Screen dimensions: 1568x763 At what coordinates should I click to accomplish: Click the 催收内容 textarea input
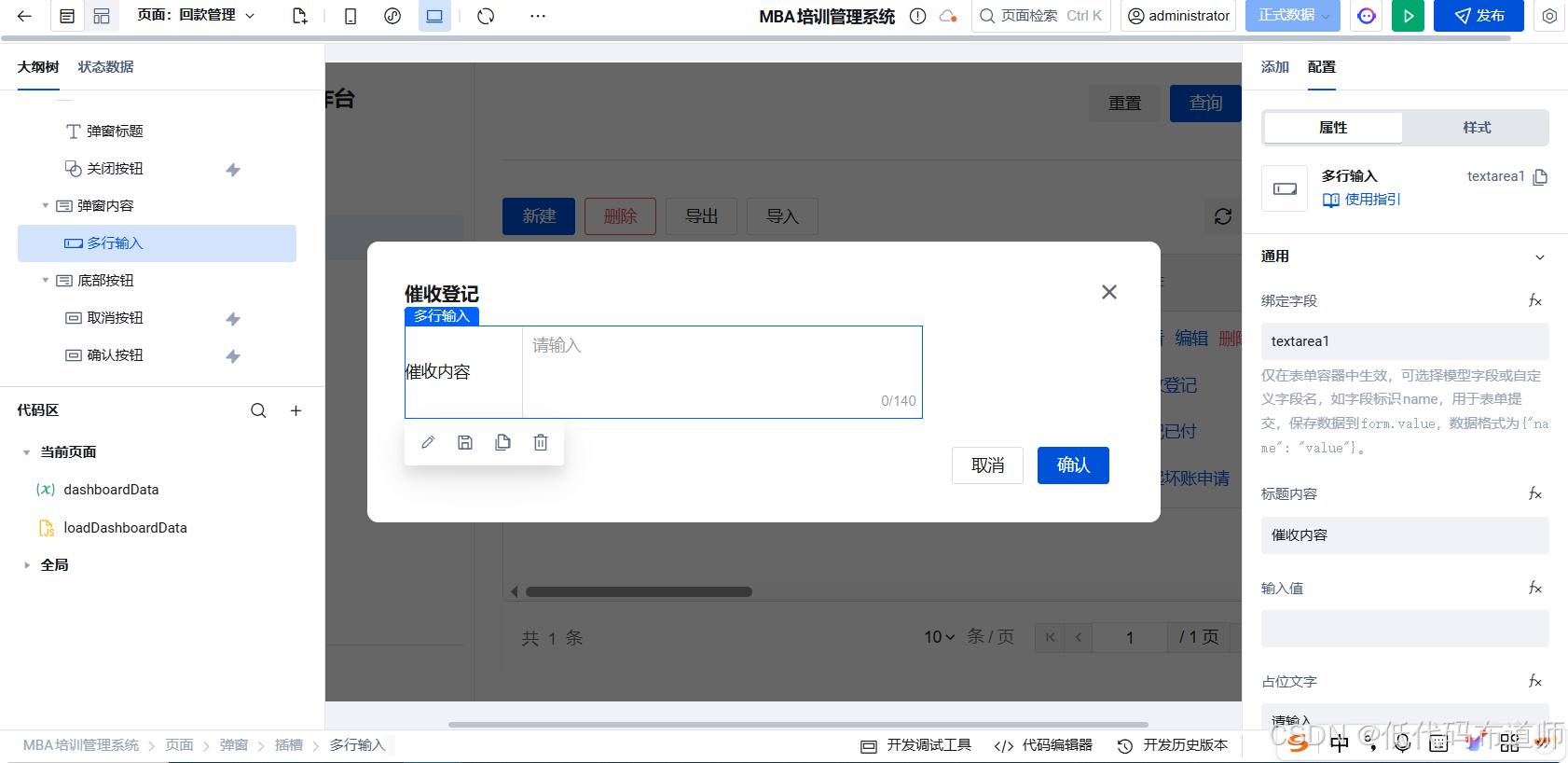point(722,372)
